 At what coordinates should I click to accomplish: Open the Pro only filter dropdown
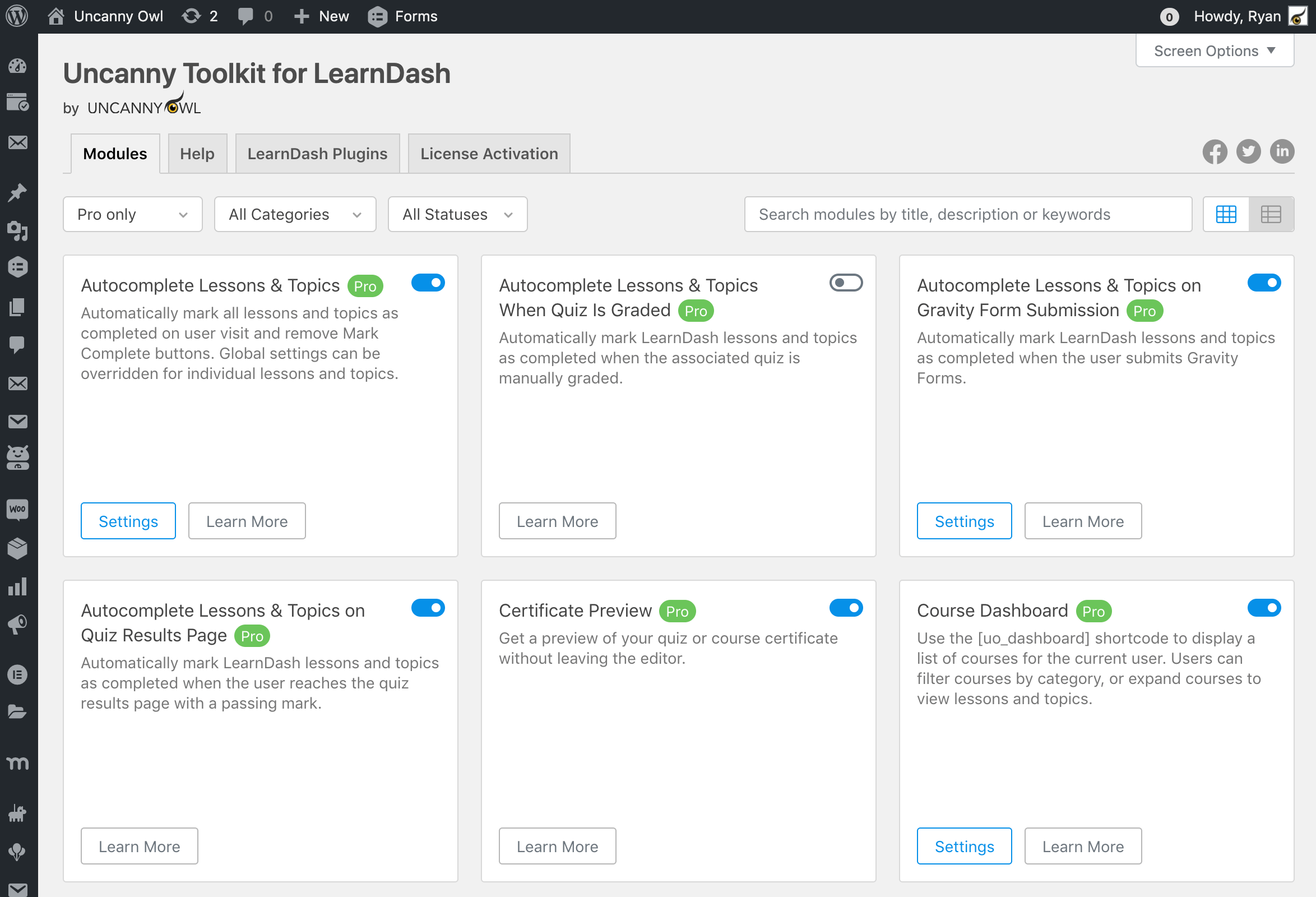coord(132,214)
